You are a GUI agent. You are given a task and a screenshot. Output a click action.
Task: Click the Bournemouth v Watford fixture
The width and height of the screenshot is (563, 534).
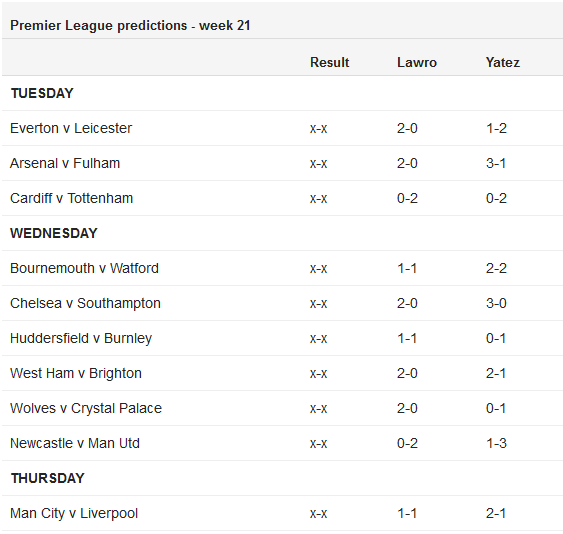pos(84,268)
